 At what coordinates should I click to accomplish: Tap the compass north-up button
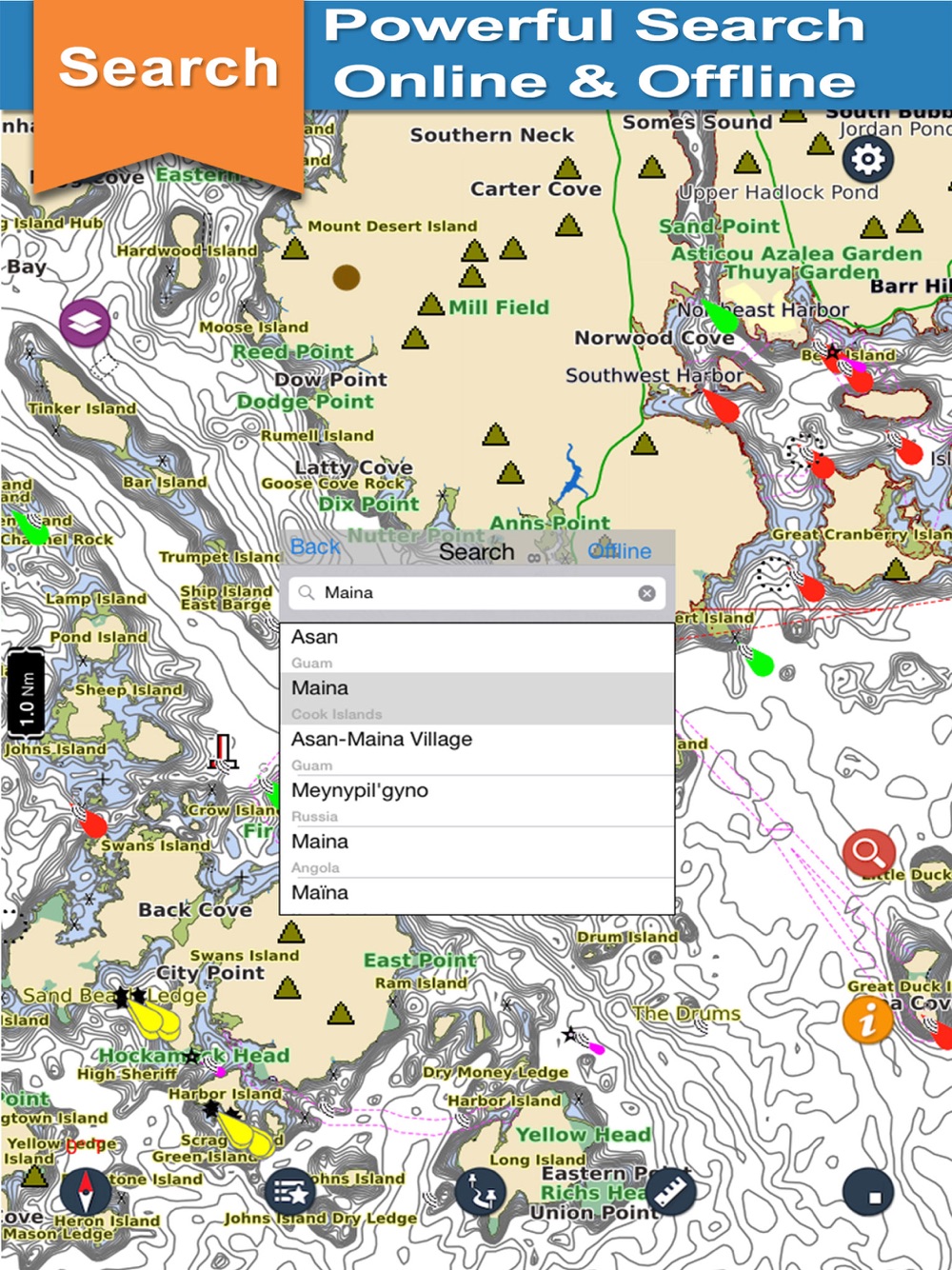[x=85, y=1192]
